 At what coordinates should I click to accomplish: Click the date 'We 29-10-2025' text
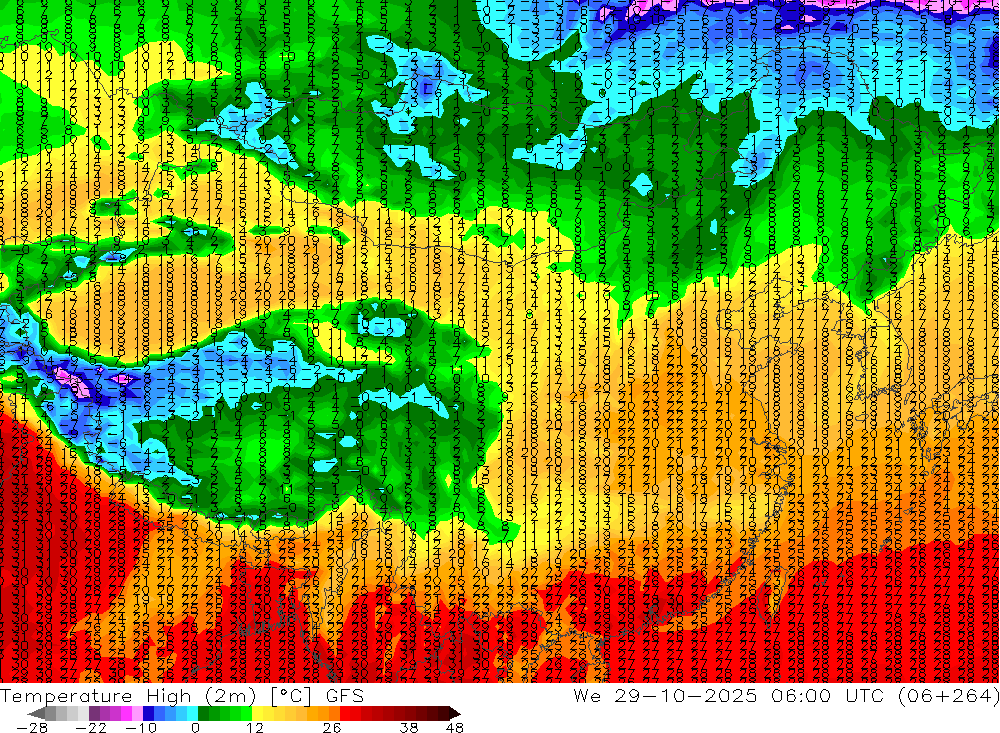(x=665, y=695)
